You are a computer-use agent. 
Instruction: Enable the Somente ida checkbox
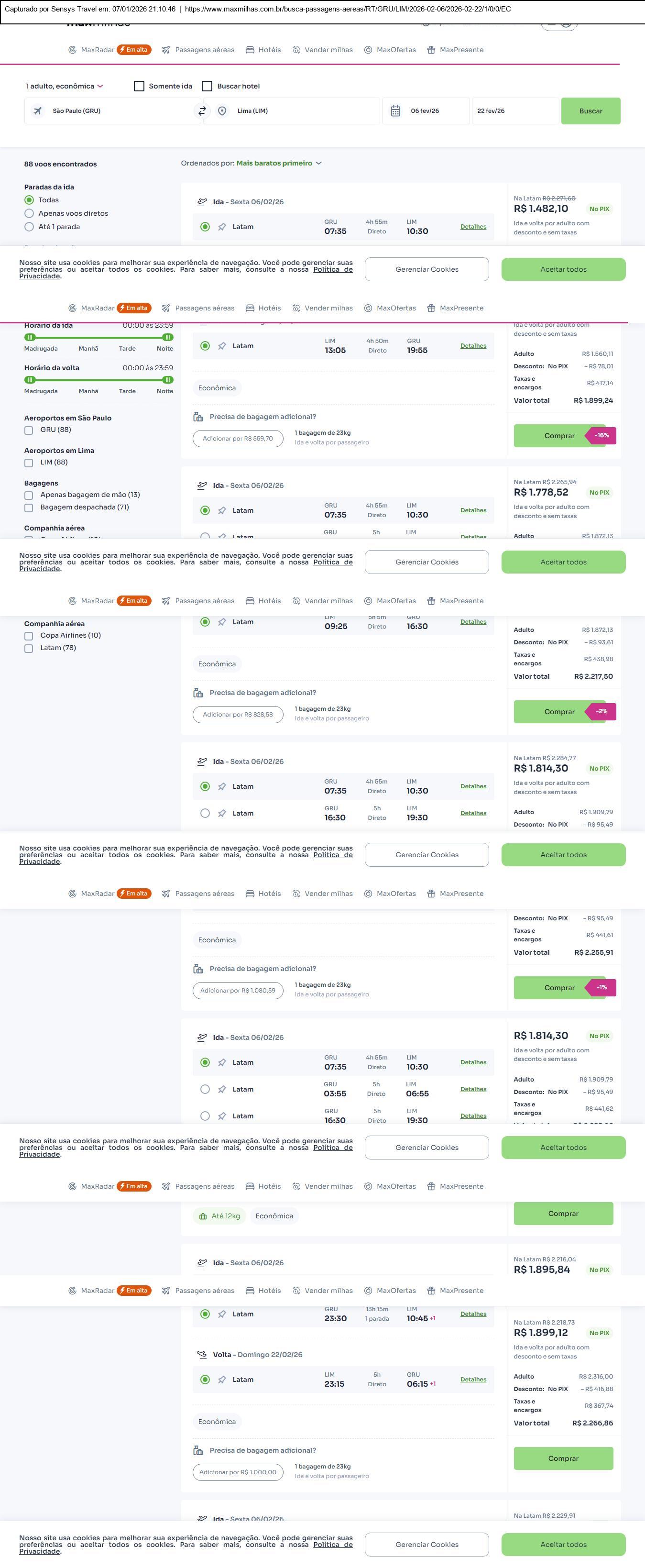[139, 87]
